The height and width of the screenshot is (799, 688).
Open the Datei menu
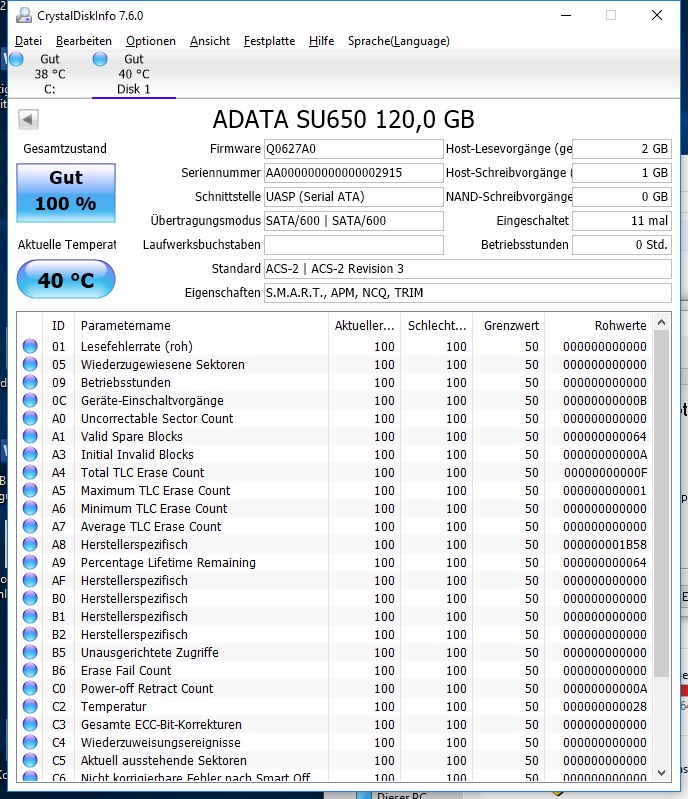28,41
